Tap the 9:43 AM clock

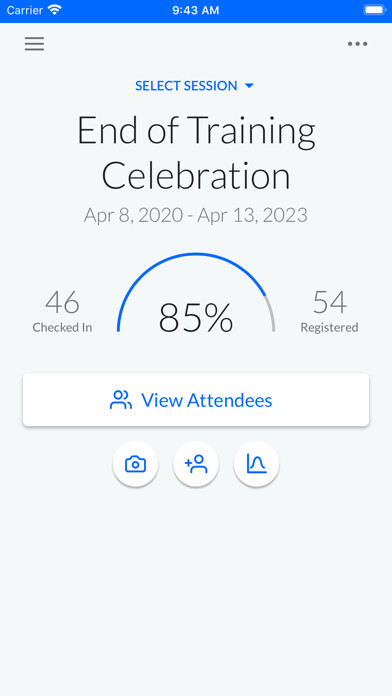196,10
